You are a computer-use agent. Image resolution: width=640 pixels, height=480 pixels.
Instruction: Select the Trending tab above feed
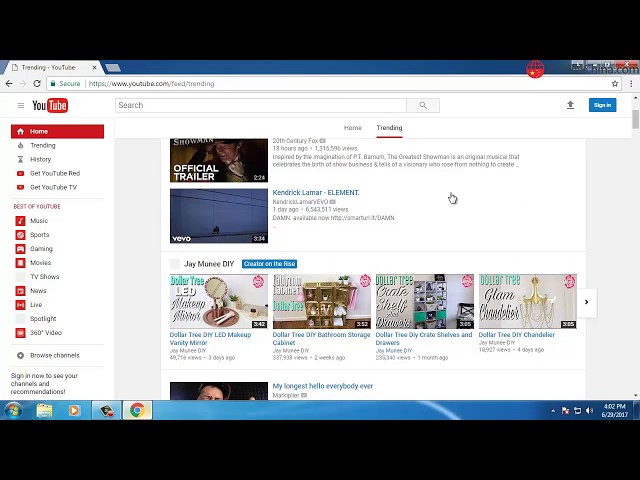pos(389,128)
